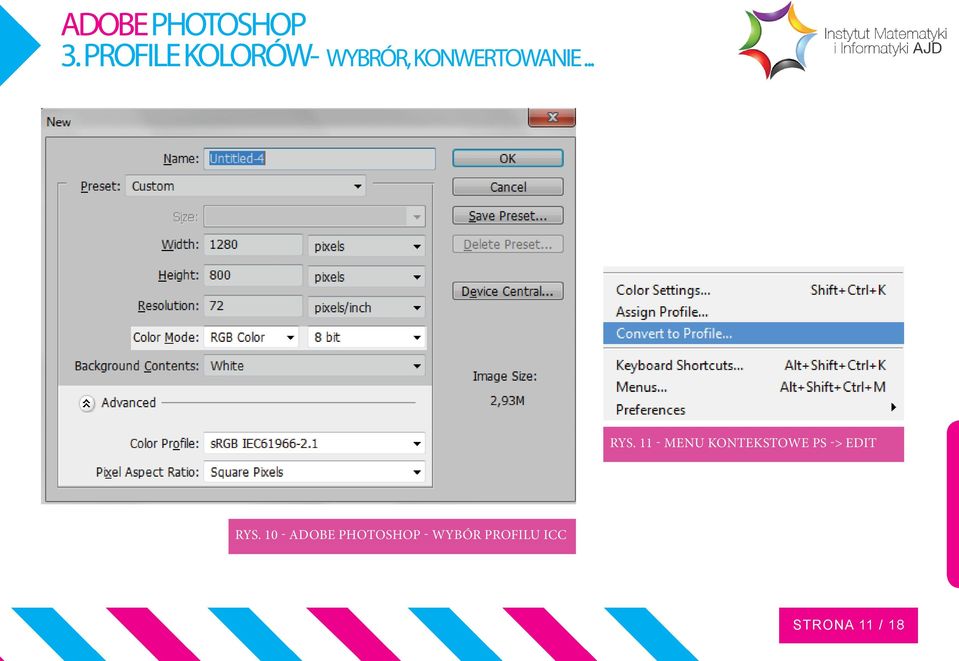The width and height of the screenshot is (959, 661).
Task: Open the pixels/inch resolution units dropdown
Action: tap(366, 307)
